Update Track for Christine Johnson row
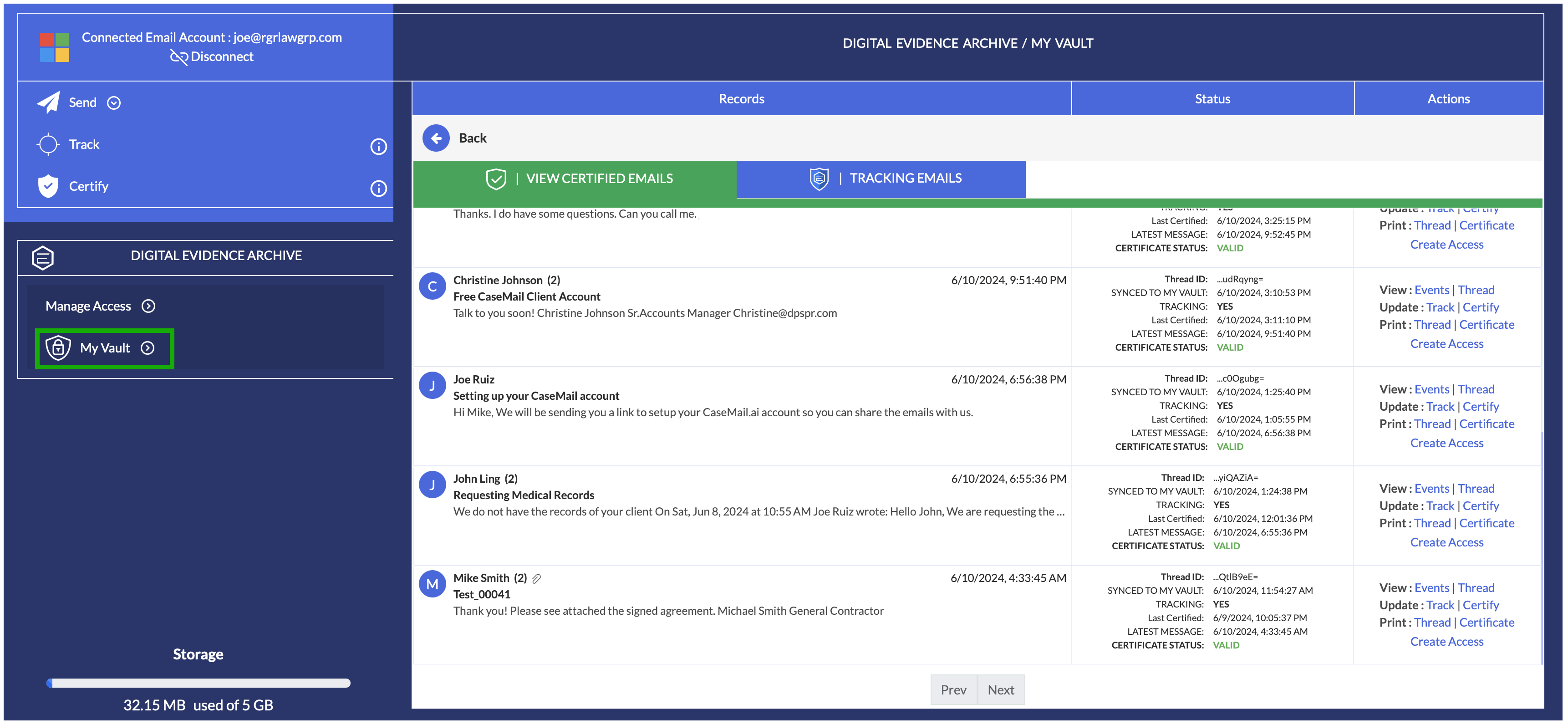The image size is (1568, 725). [1440, 307]
